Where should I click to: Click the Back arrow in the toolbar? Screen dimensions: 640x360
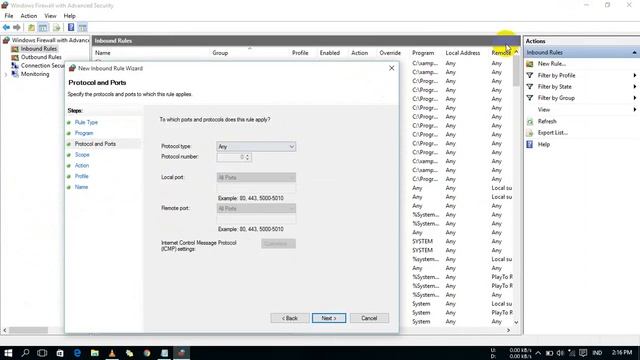click(x=6, y=27)
